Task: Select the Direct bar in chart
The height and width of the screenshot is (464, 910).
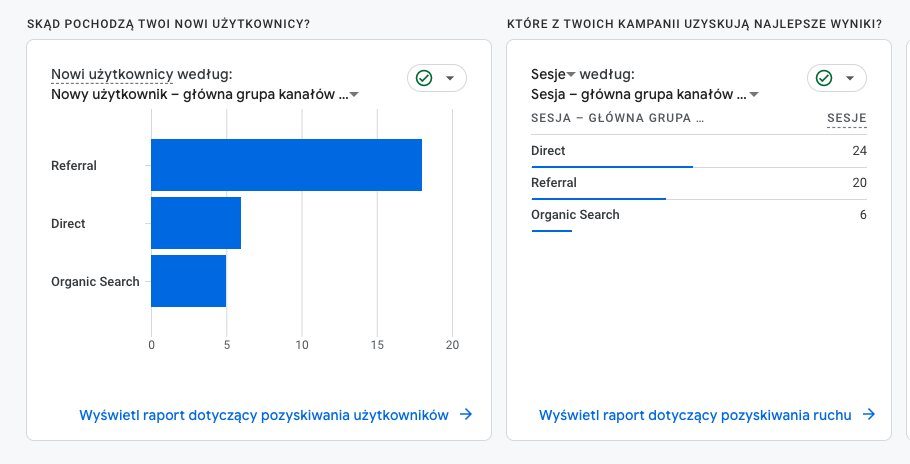Action: tap(196, 223)
